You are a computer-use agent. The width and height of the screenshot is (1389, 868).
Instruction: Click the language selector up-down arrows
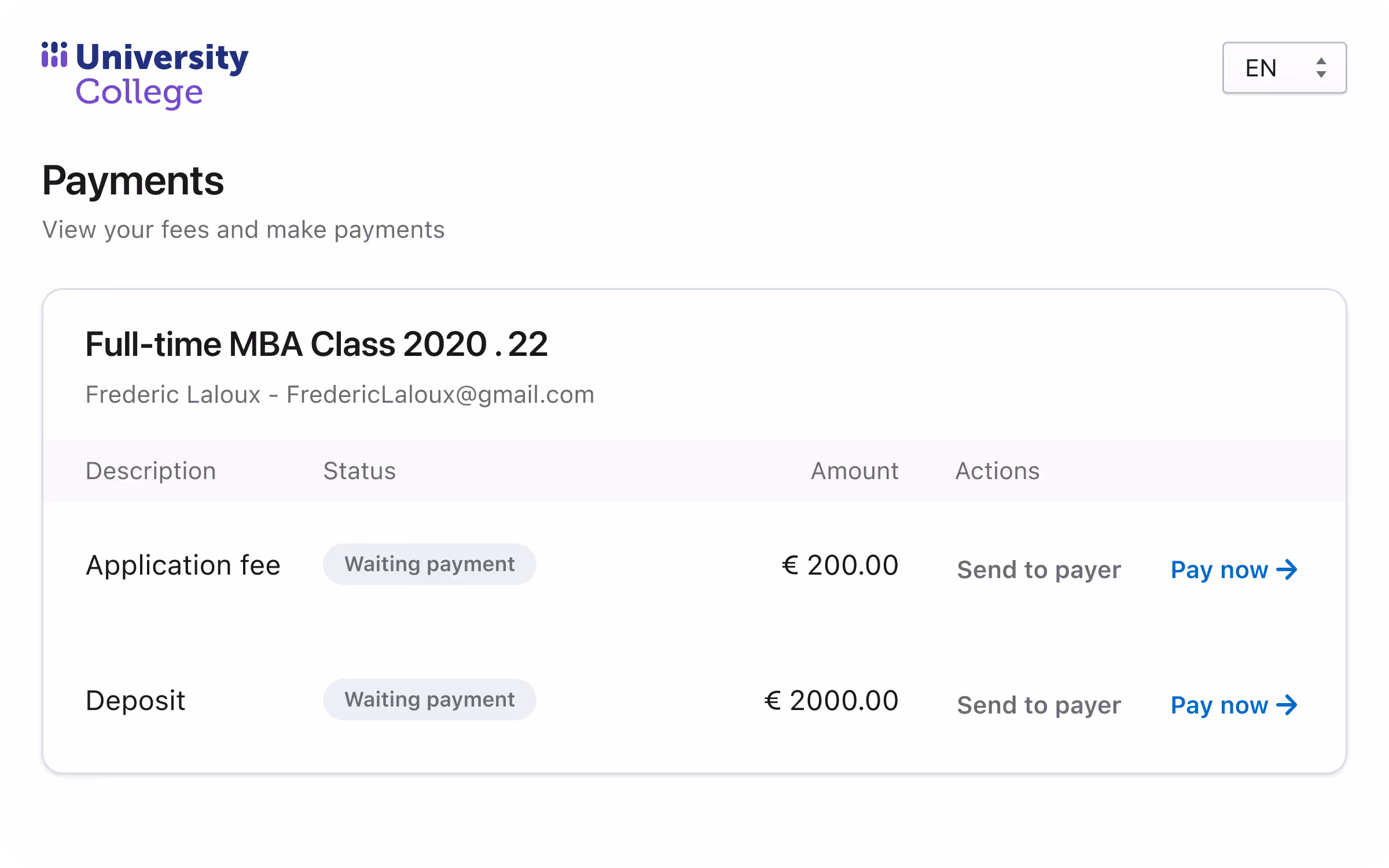pos(1321,68)
